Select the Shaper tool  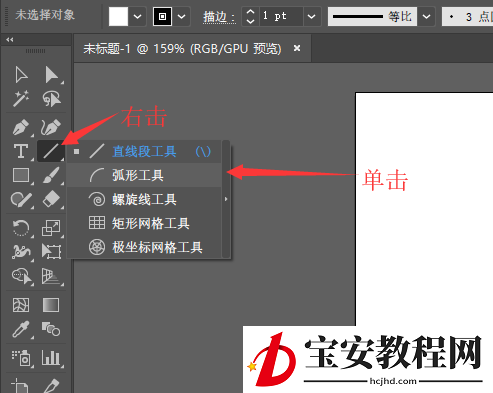21,199
